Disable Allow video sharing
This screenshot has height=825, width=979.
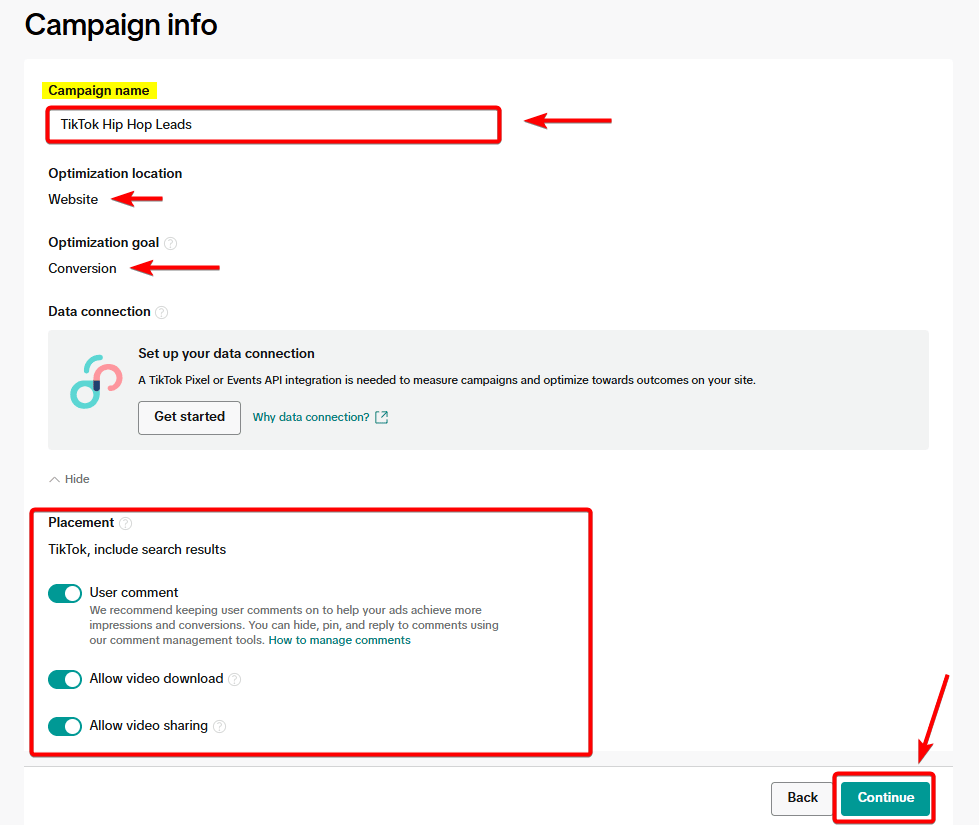(64, 726)
